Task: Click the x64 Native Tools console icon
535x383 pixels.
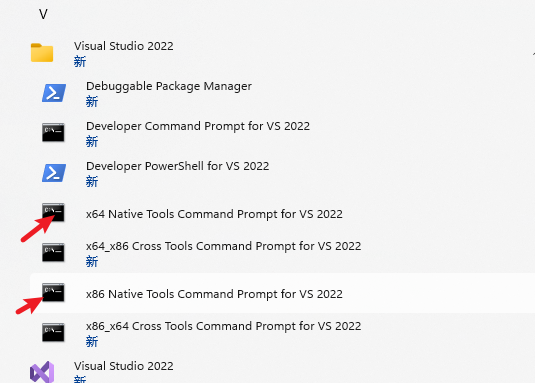Action: pyautogui.click(x=53, y=212)
